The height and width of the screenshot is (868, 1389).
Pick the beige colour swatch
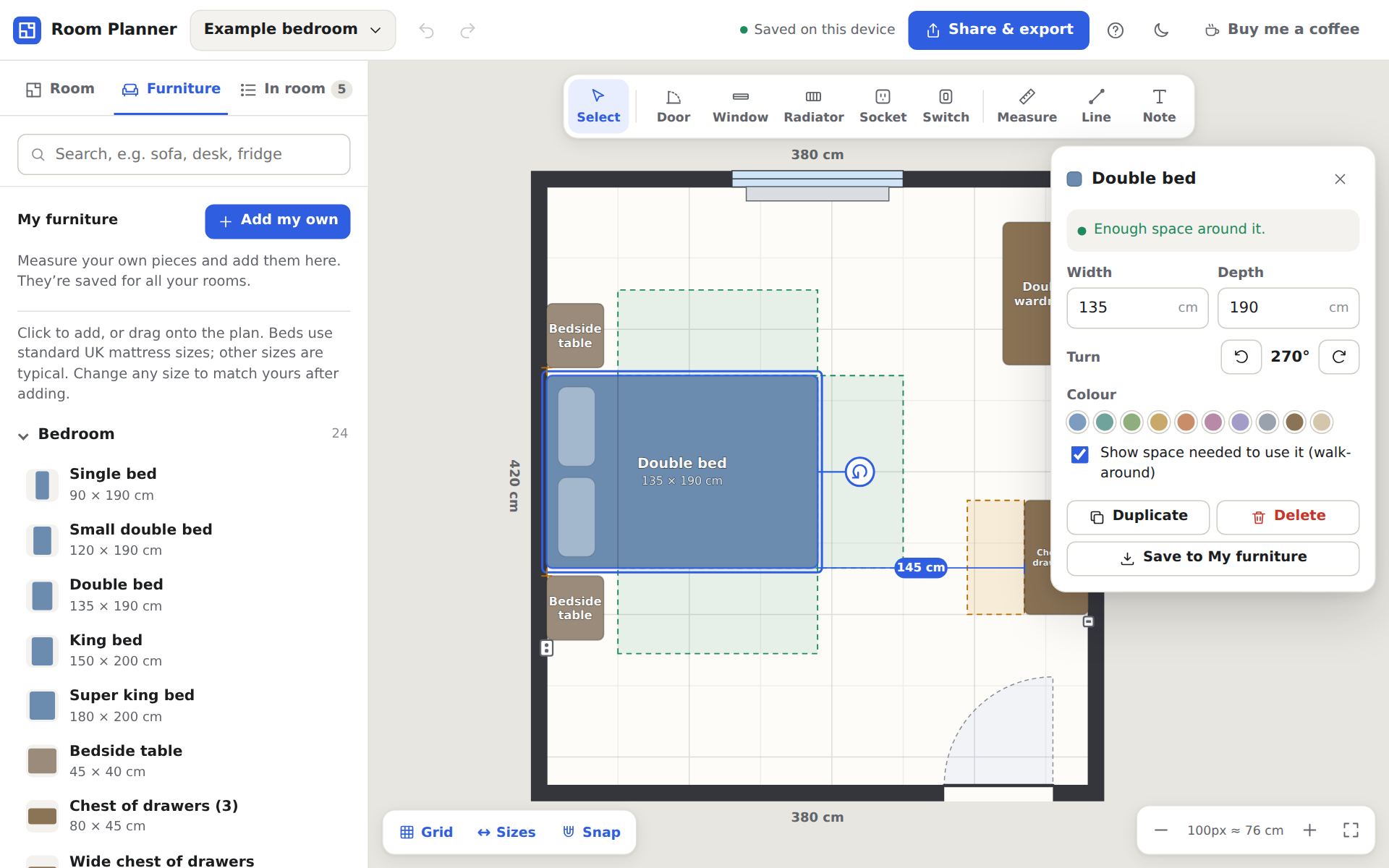(x=1322, y=422)
